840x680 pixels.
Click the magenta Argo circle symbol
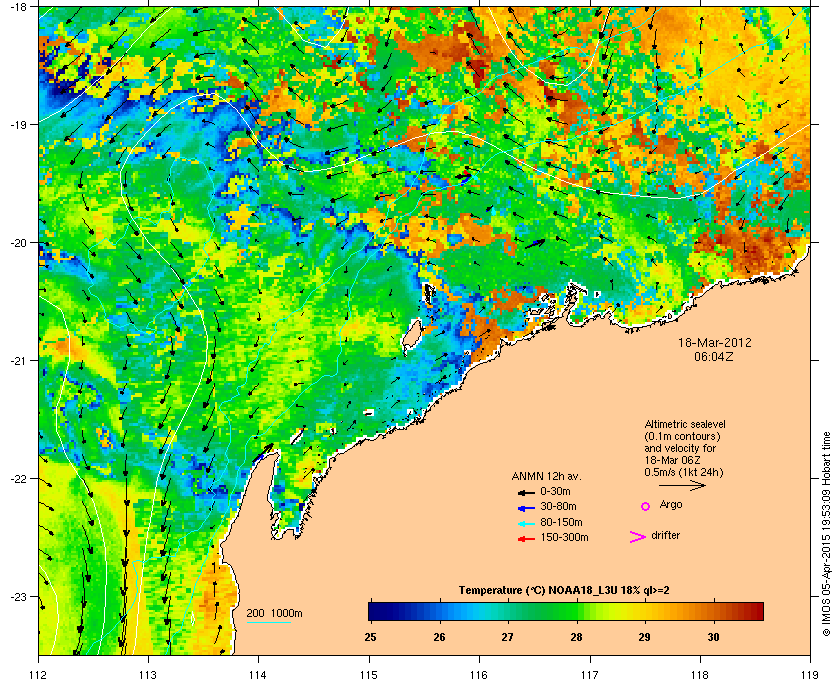click(646, 506)
